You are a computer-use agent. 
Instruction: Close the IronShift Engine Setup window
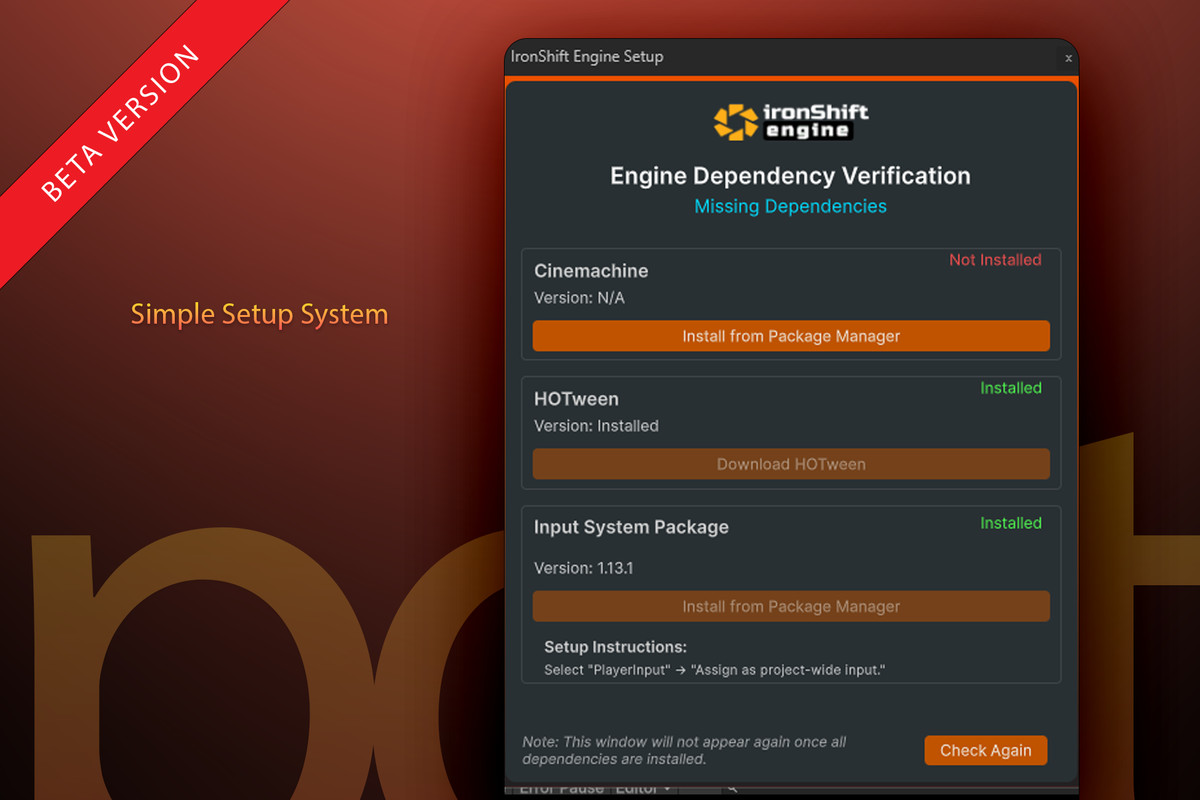[1068, 58]
